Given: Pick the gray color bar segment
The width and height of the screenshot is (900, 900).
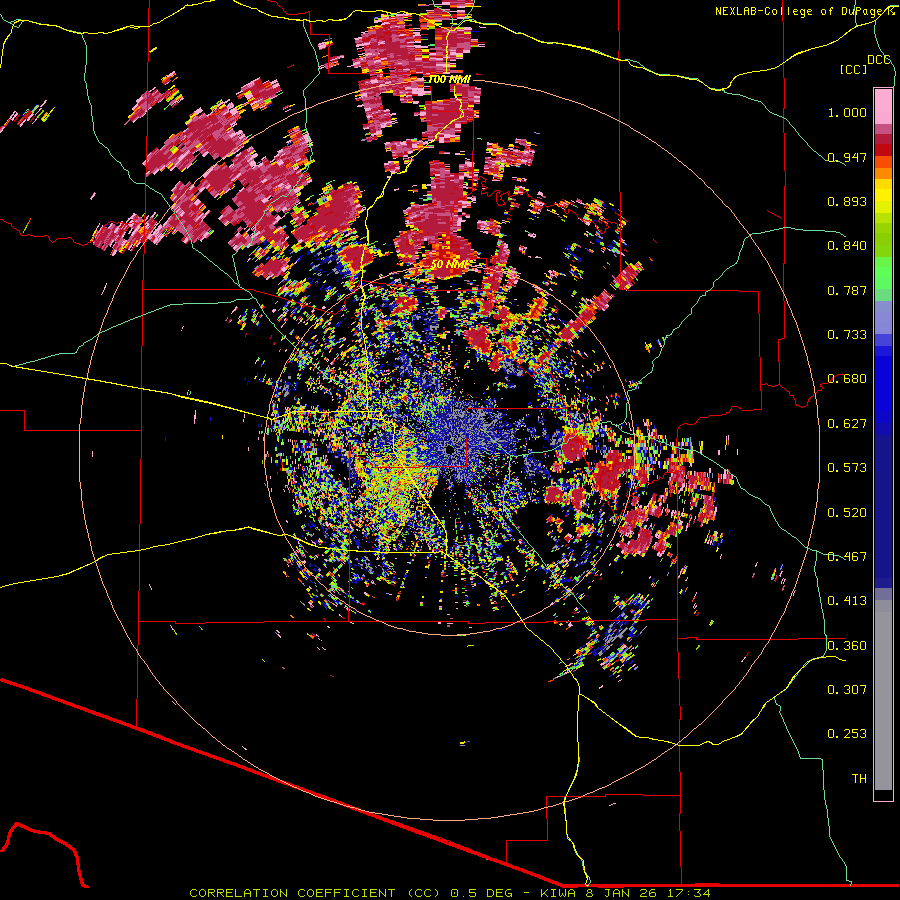Looking at the screenshot, I should click(883, 695).
